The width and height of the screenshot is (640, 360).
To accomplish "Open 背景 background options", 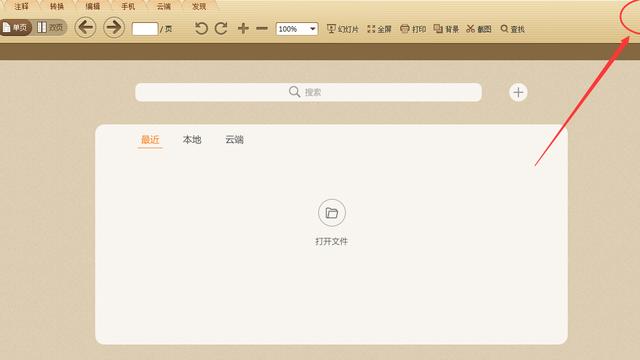I will coord(446,29).
